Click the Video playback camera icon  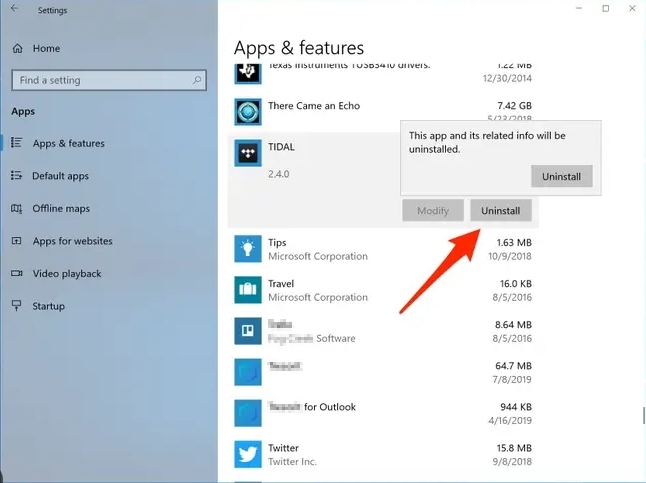(x=16, y=273)
